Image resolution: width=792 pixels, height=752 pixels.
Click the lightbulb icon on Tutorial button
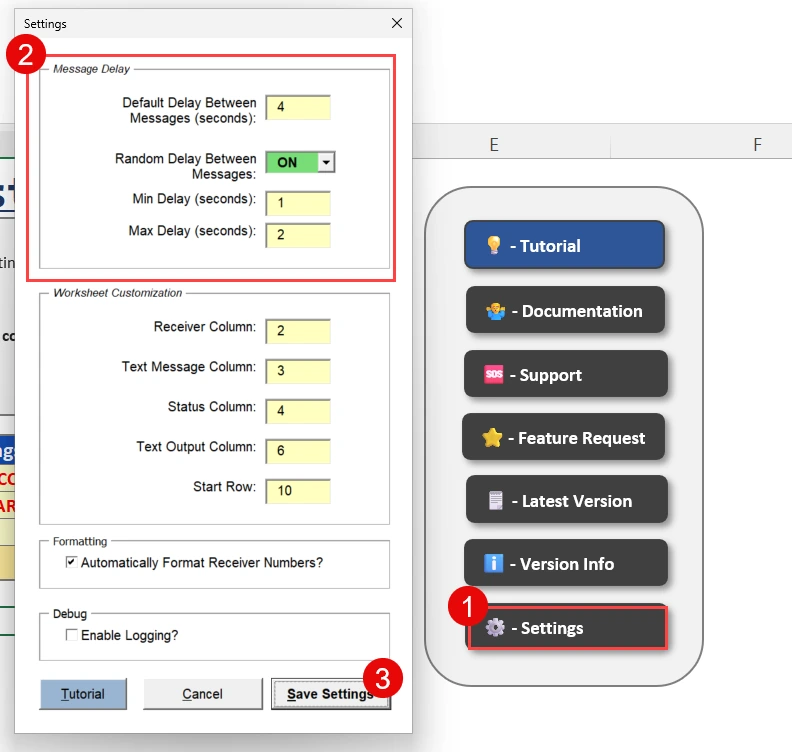[493, 245]
